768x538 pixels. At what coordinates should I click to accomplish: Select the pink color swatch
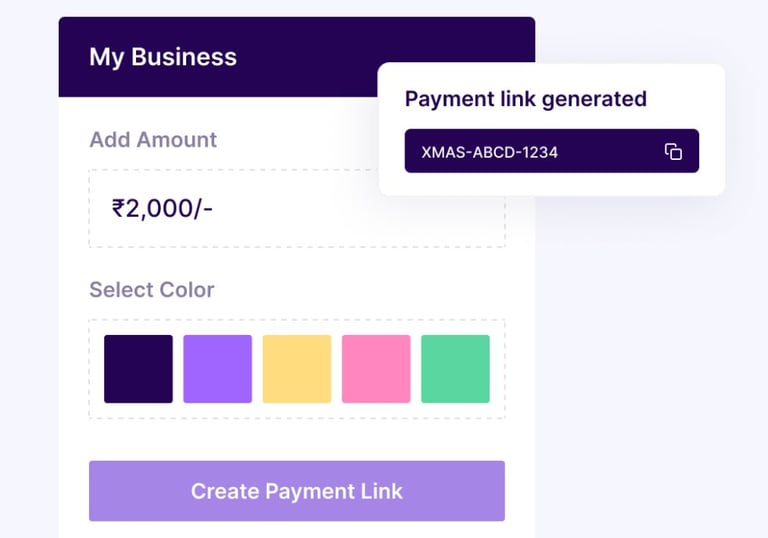point(376,369)
